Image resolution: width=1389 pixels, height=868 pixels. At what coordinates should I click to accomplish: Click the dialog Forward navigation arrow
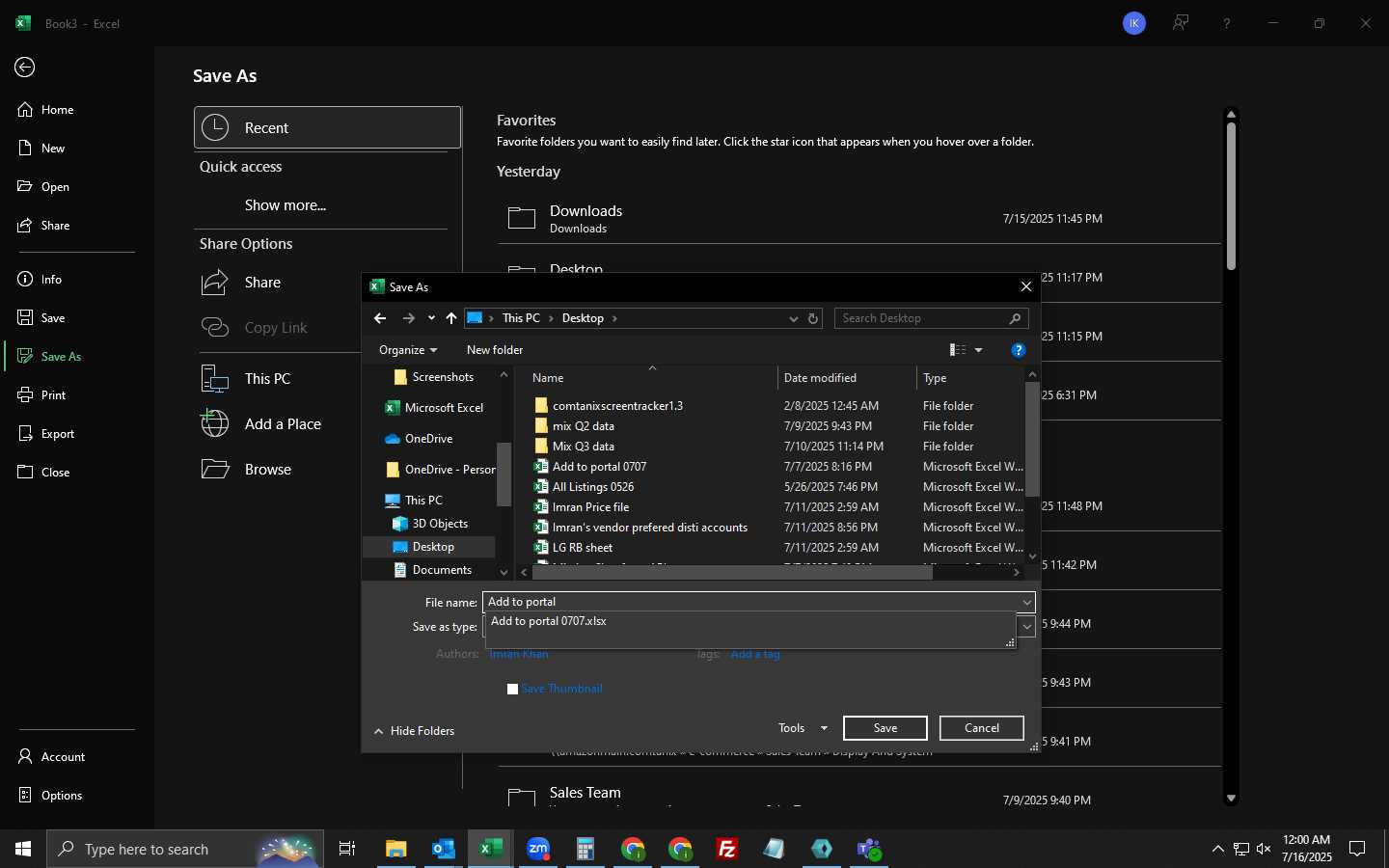click(409, 318)
